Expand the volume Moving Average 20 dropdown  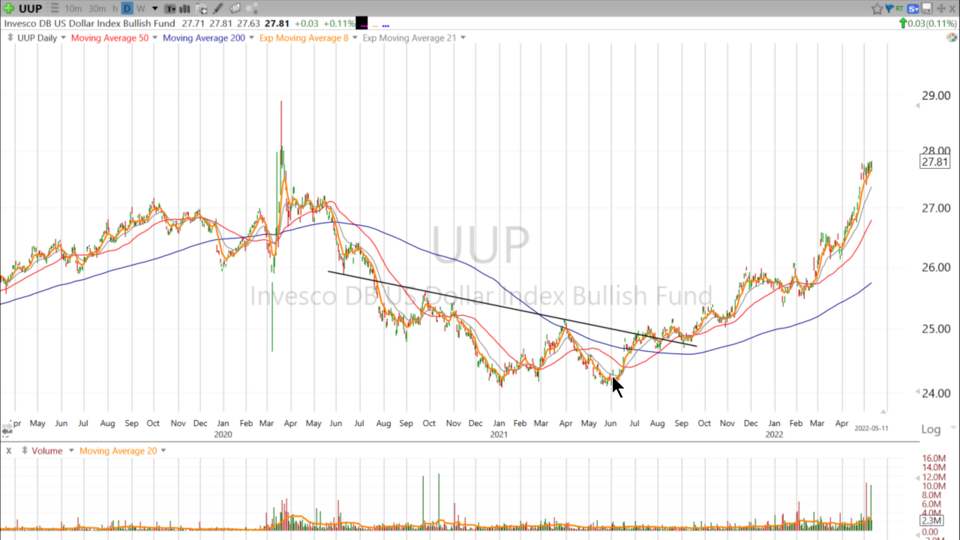click(x=163, y=451)
